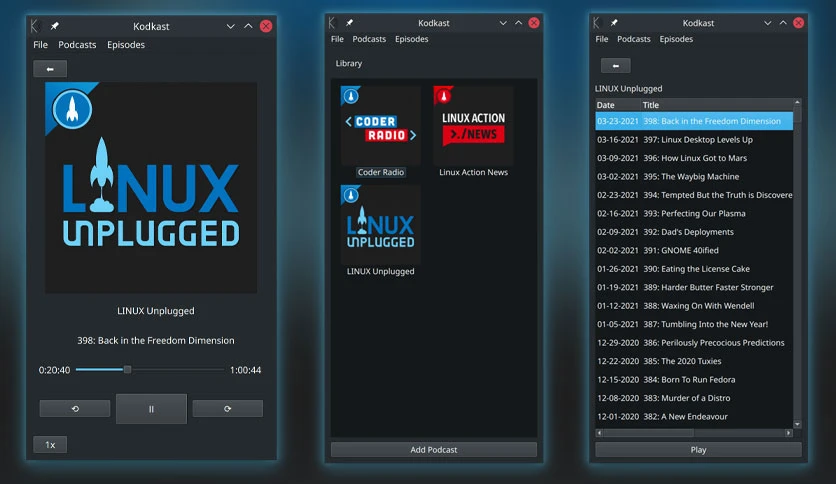Select episode 388: Waxing On With Wendell

coord(694,305)
